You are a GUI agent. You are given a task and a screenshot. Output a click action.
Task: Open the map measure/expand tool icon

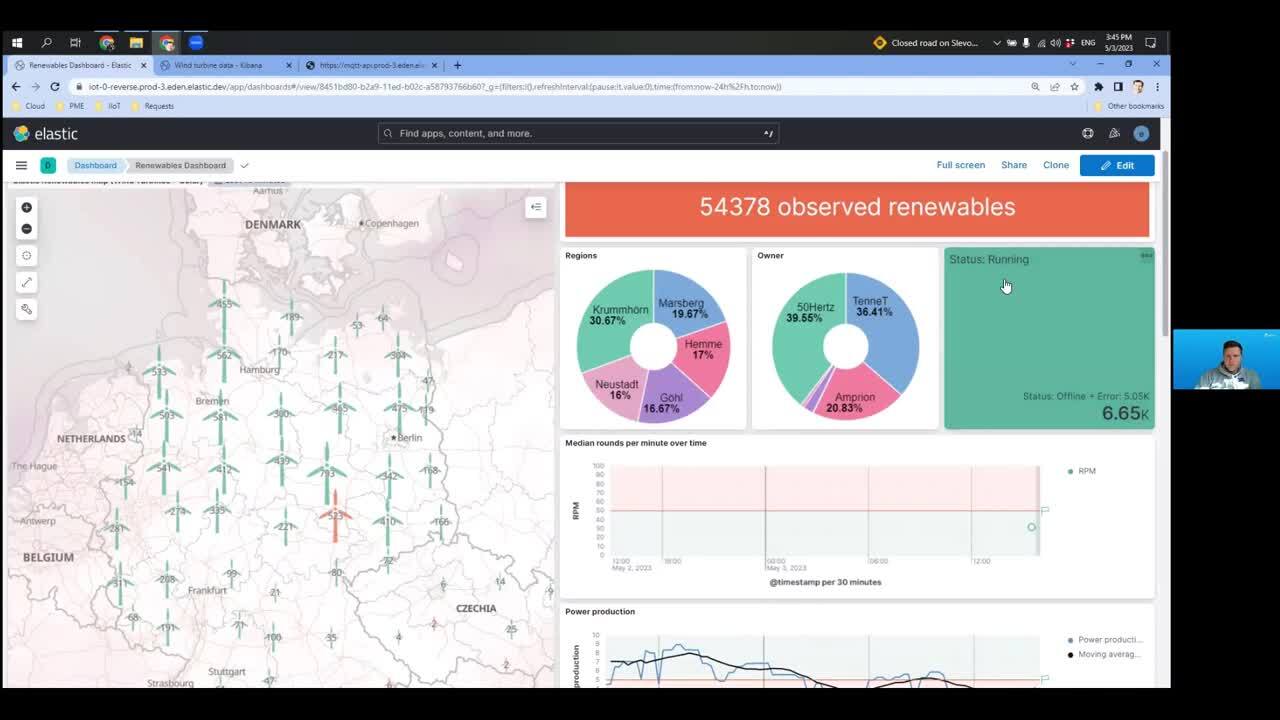[x=27, y=282]
